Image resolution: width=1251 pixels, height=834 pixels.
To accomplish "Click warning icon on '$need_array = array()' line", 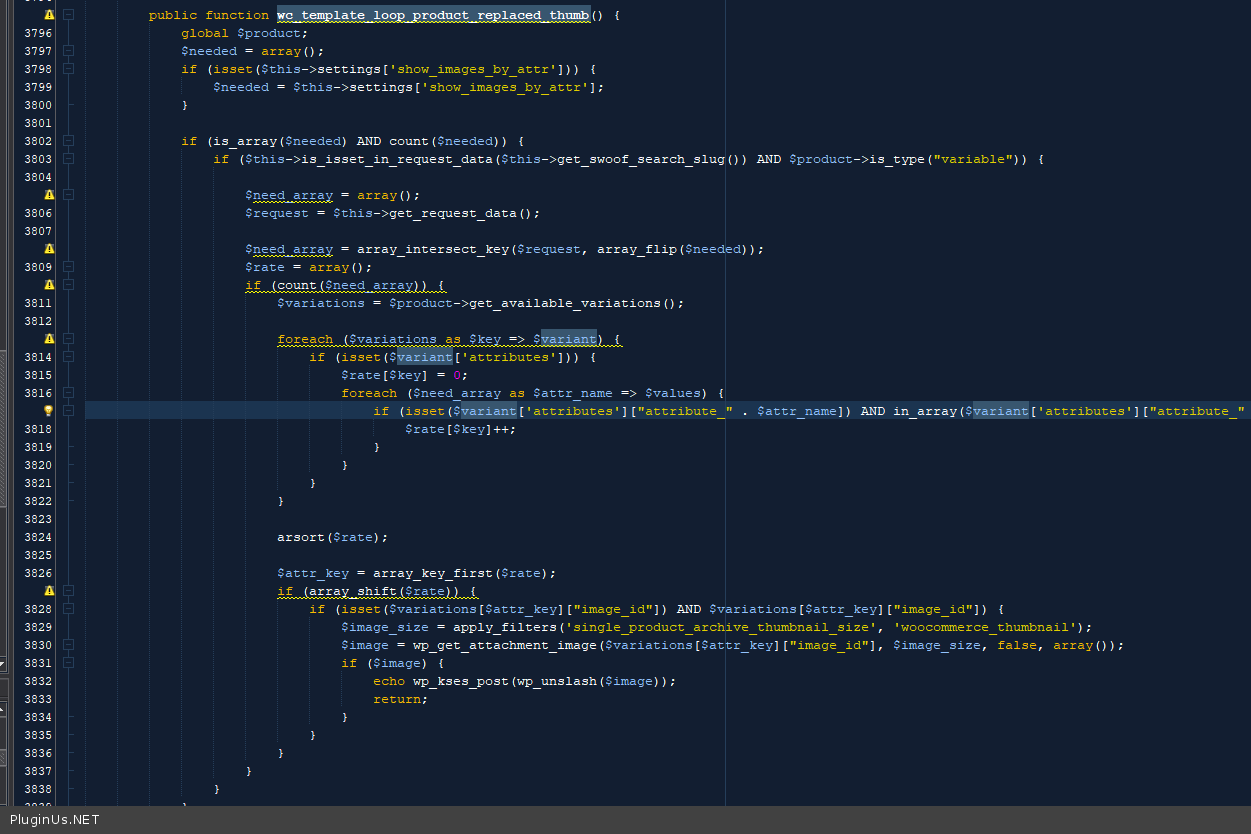I will (49, 195).
